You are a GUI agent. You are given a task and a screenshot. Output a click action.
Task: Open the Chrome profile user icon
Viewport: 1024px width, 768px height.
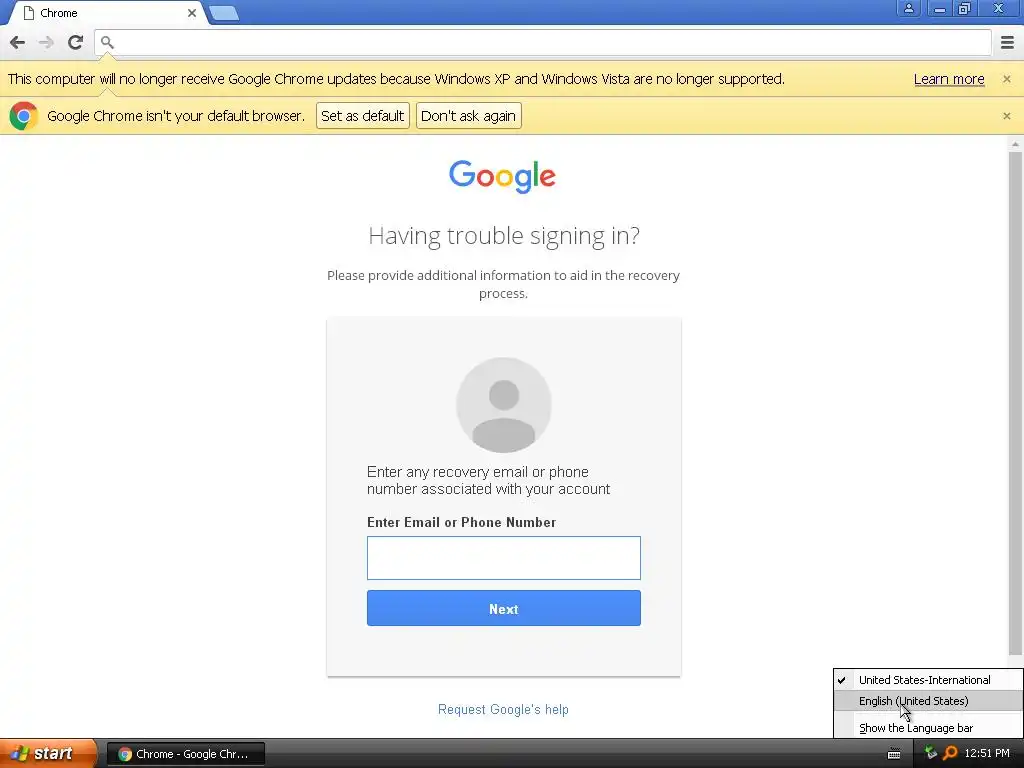coord(908,8)
